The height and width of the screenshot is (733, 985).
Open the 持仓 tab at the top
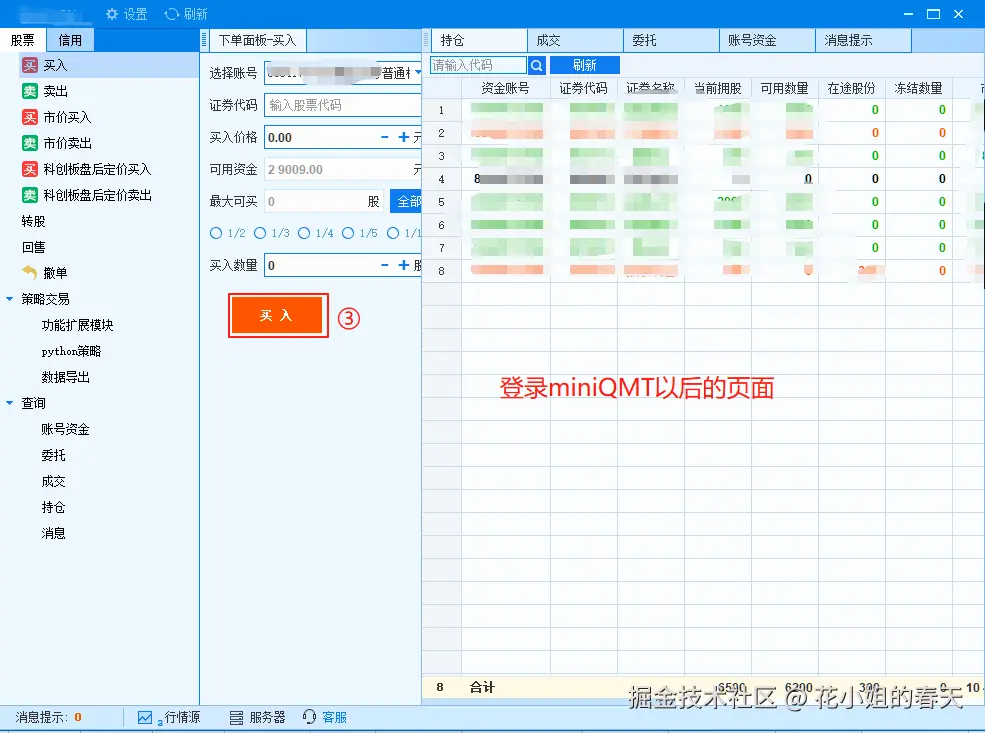point(479,40)
